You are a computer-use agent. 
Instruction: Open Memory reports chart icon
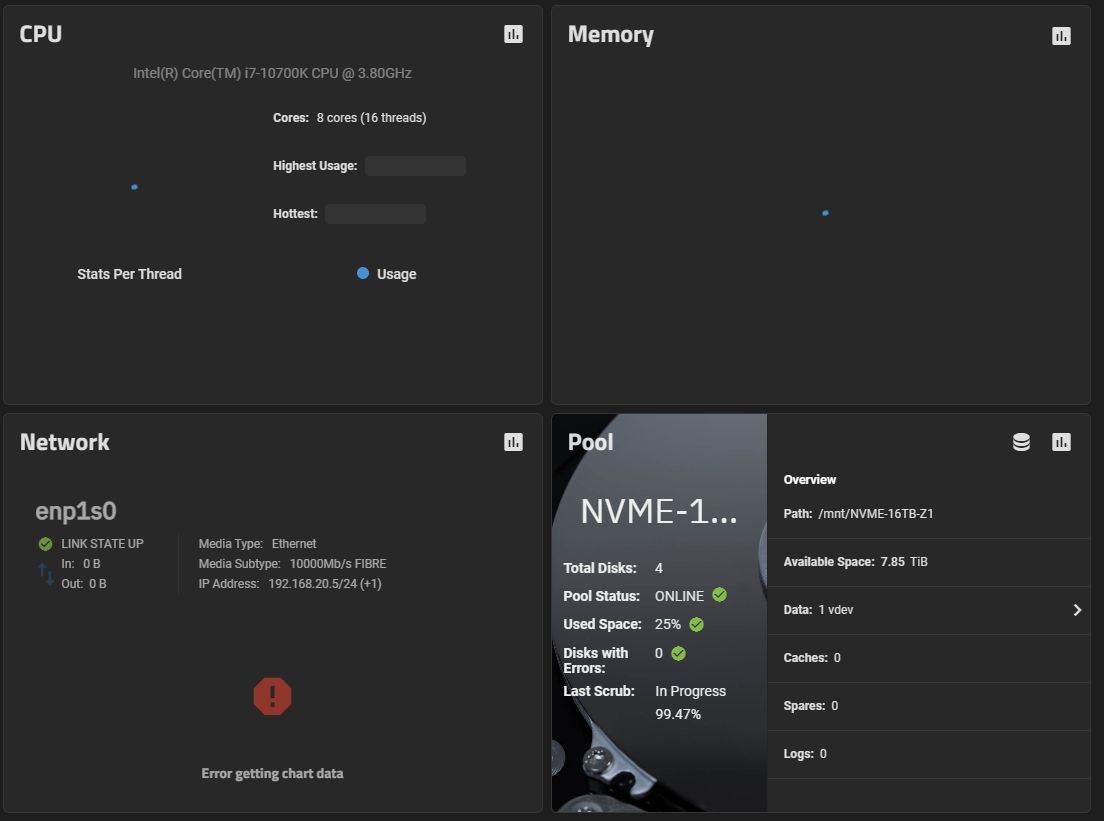pyautogui.click(x=1061, y=36)
